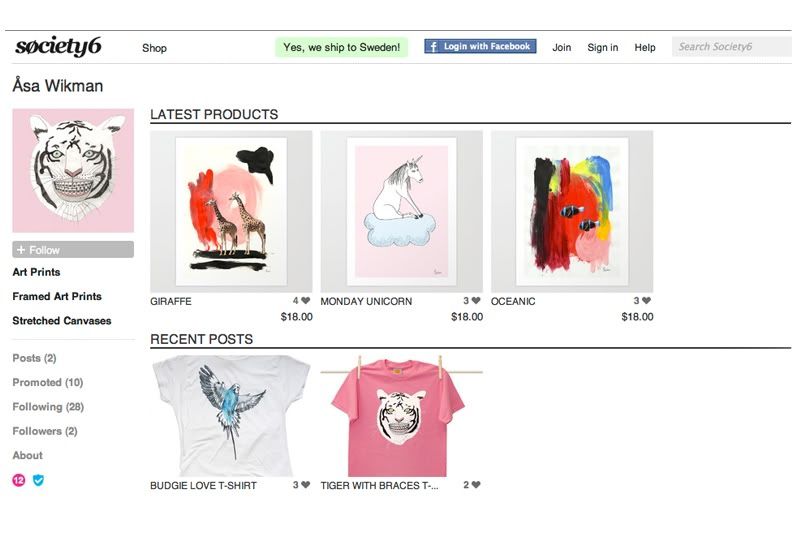Click the blue shield checkmark badge

38,480
